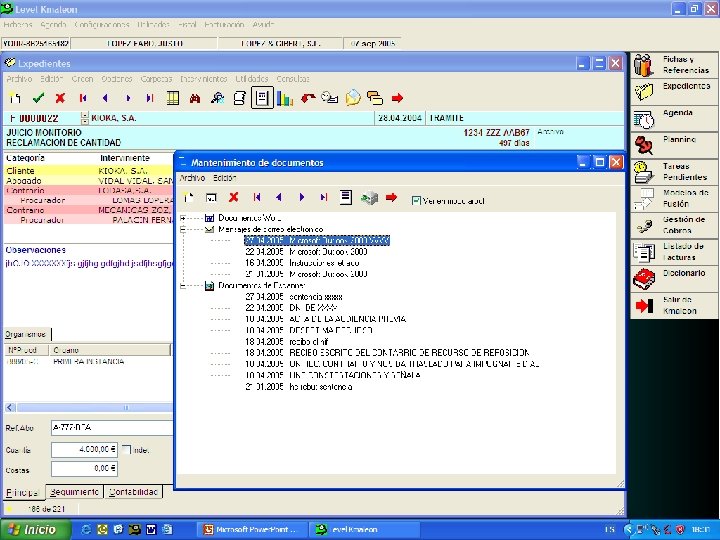Go to first document in documents toolbar
Image resolution: width=720 pixels, height=540 pixels.
point(257,197)
